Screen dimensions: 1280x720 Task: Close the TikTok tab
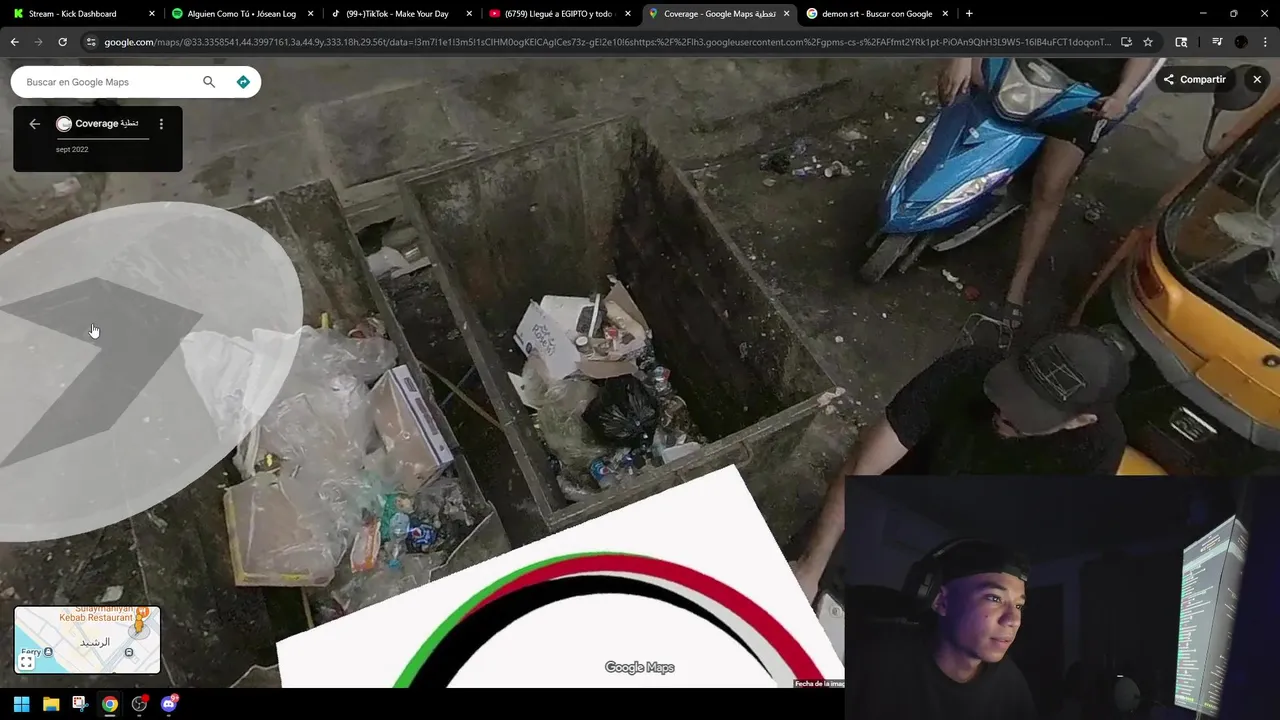coord(469,14)
